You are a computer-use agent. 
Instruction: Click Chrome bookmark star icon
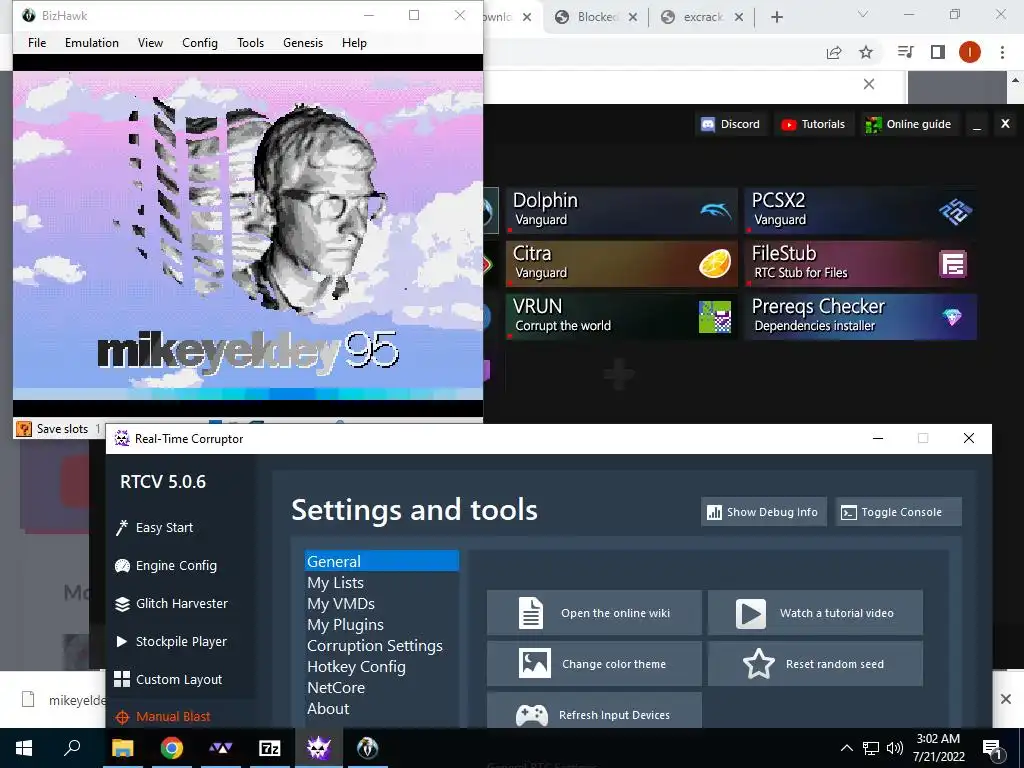tap(866, 52)
